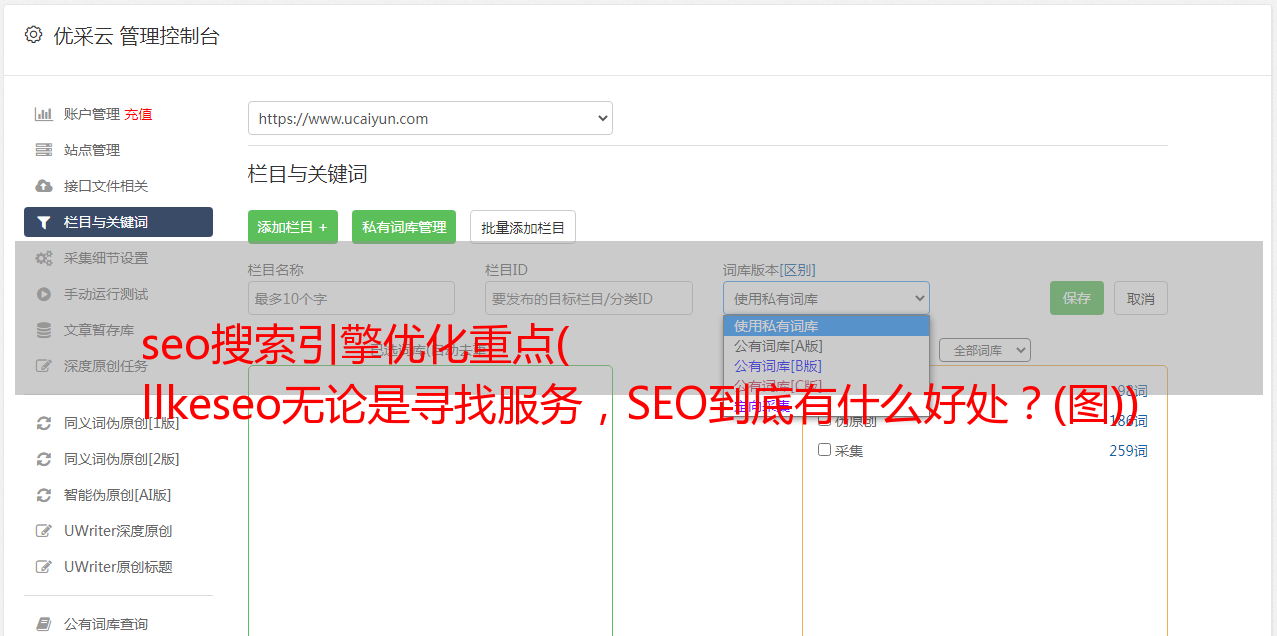Screen dimensions: 1277x636
Task: Click the 私有词库管理 button
Action: [x=404, y=227]
